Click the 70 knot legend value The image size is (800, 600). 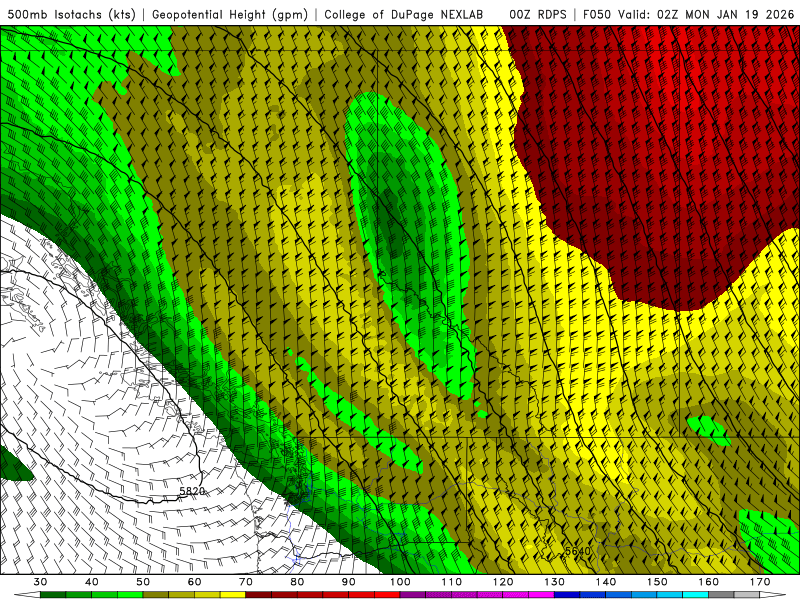(x=246, y=582)
